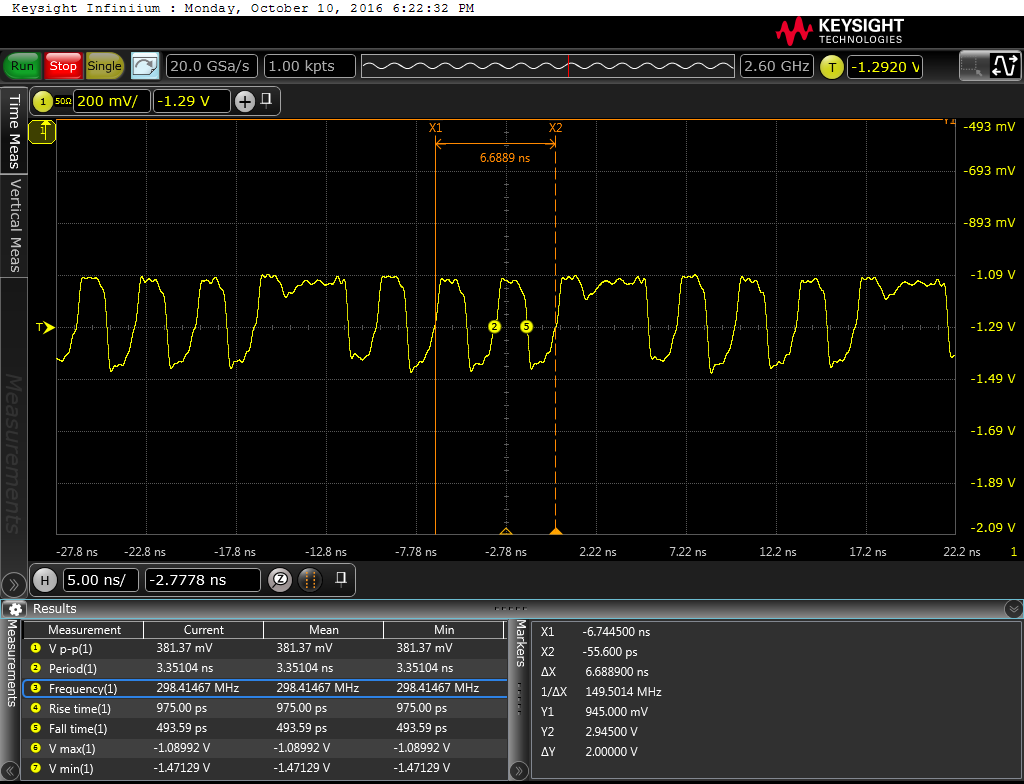
Task: Click the zoom selection box icon
Action: tap(972, 66)
